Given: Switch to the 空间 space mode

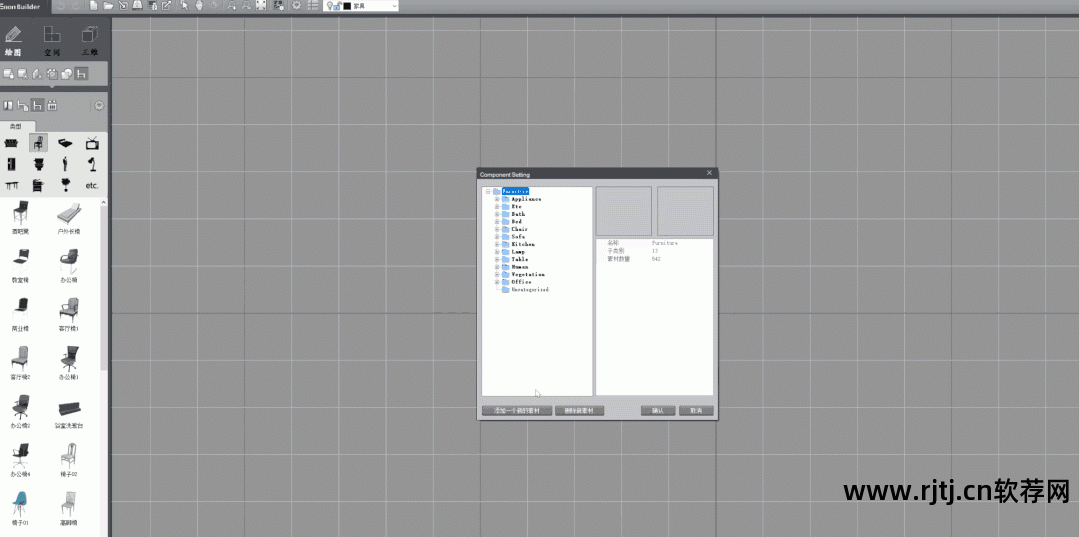Looking at the screenshot, I should (52, 41).
